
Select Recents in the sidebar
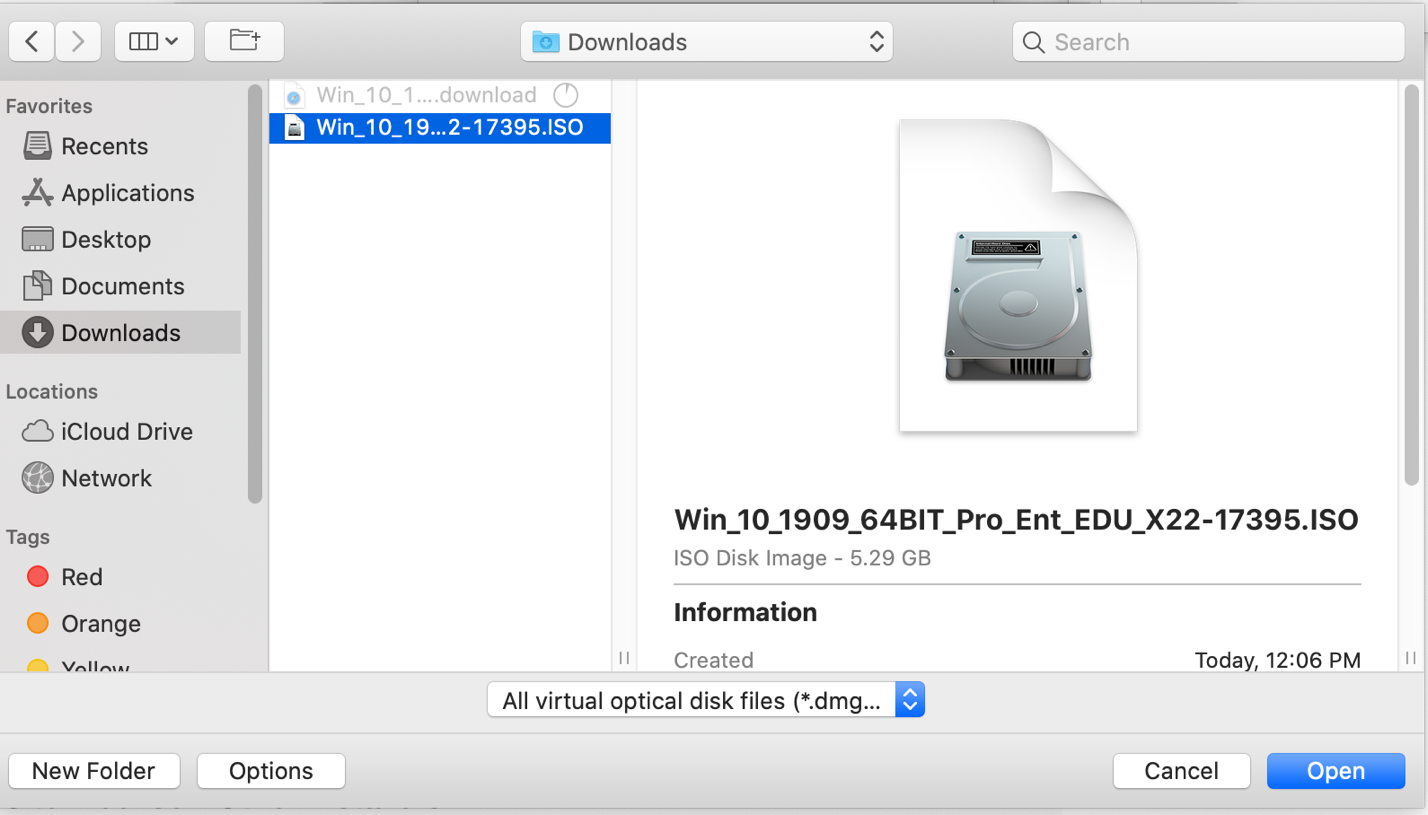120,146
